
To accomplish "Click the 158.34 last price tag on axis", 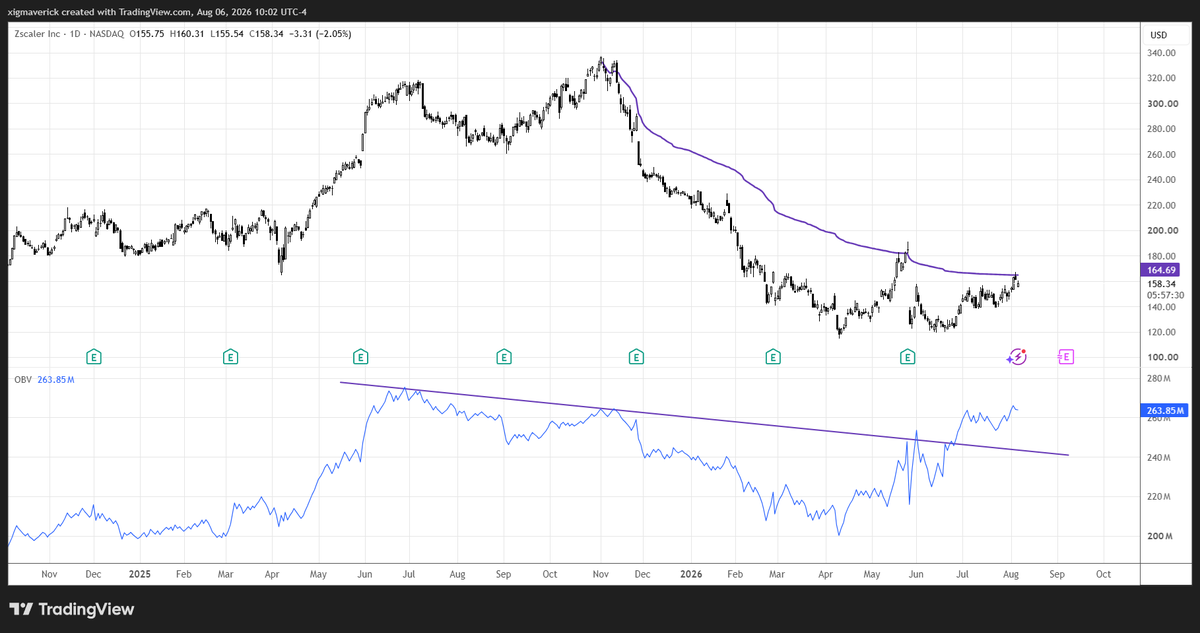I will (1161, 284).
